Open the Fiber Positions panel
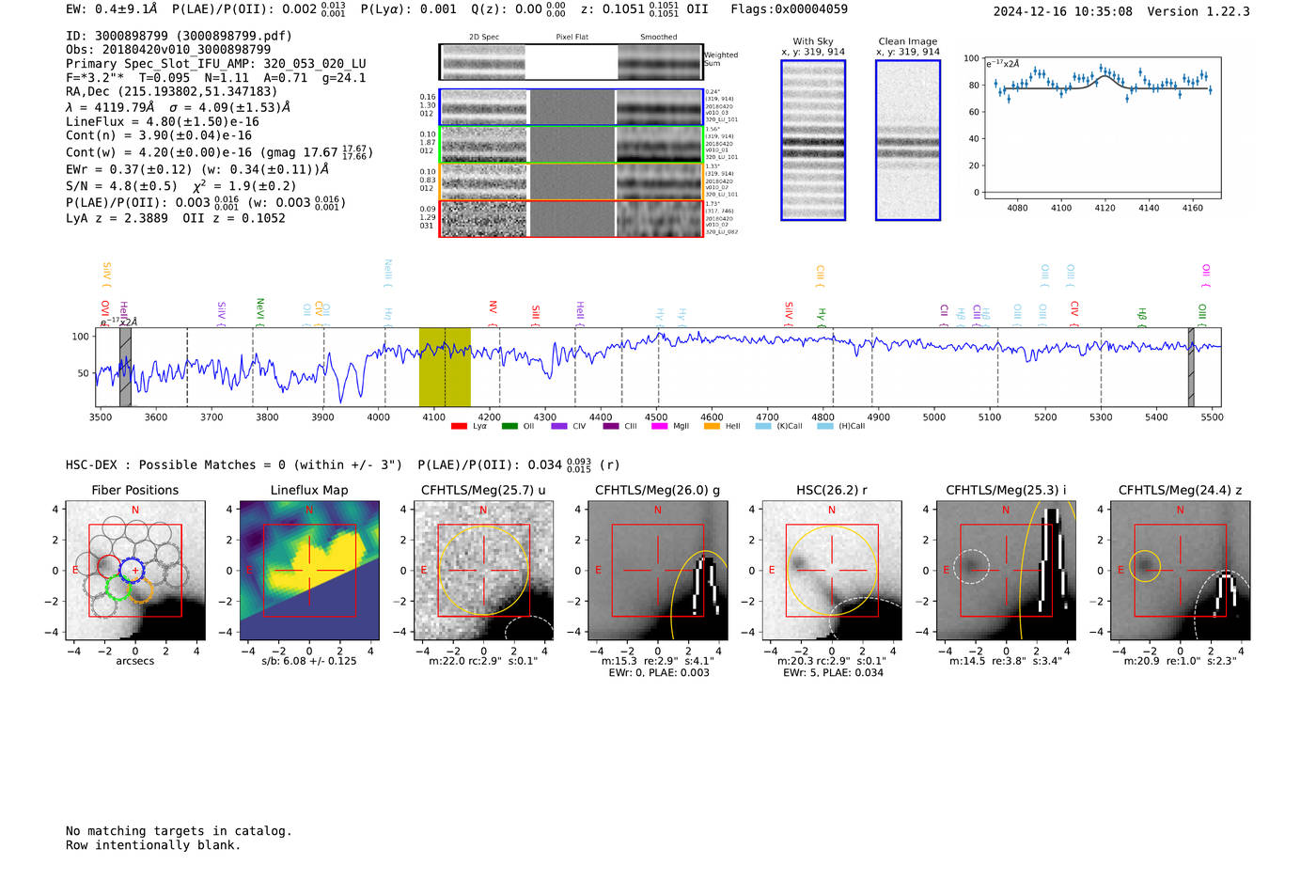This screenshot has height=896, width=1316. (x=135, y=571)
